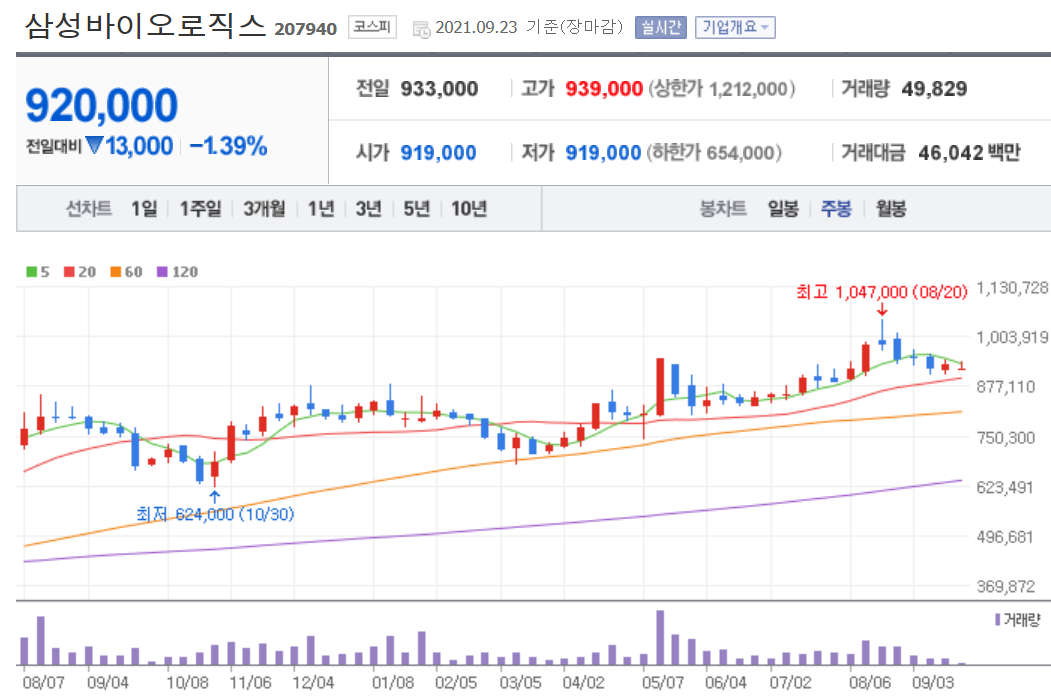The image size is (1051, 700).
Task: Switch to 일봉 candlestick chart
Action: pos(783,209)
